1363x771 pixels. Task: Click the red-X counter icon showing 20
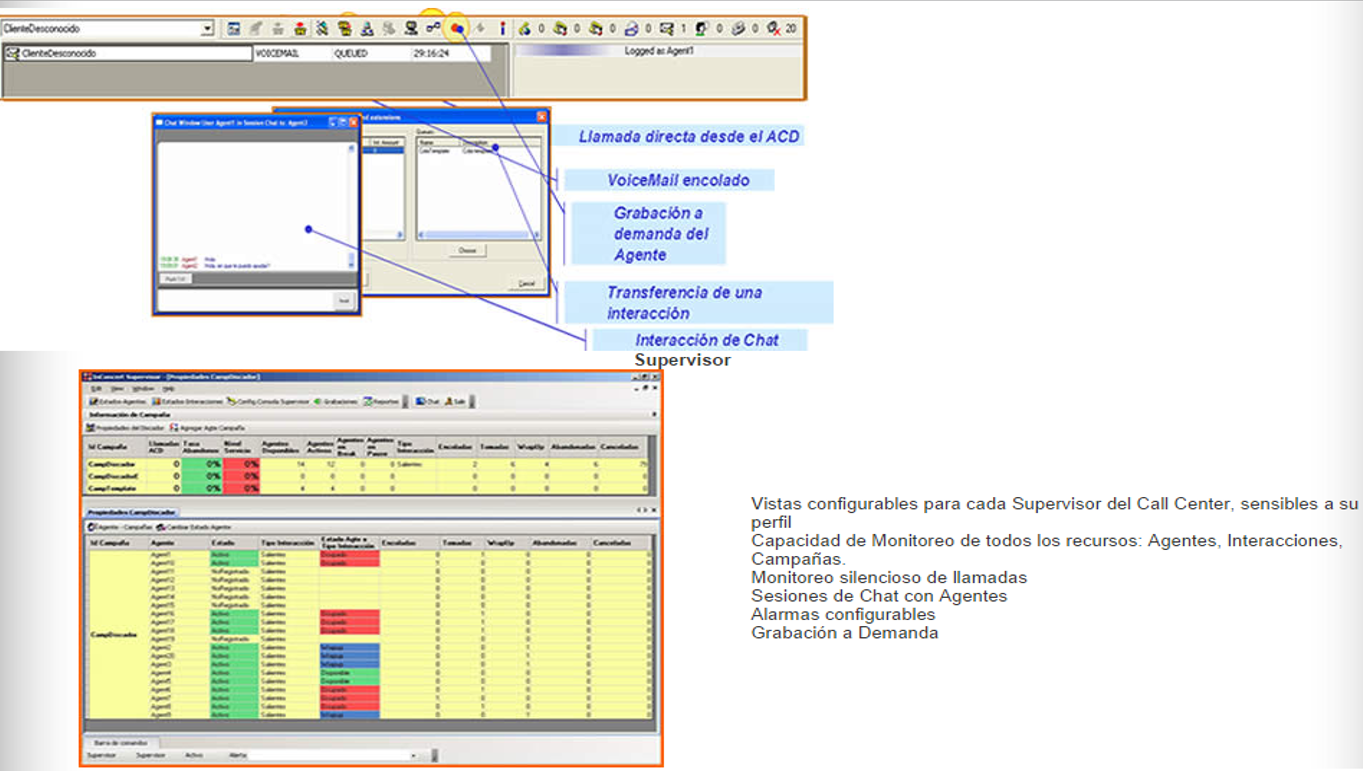click(x=774, y=29)
